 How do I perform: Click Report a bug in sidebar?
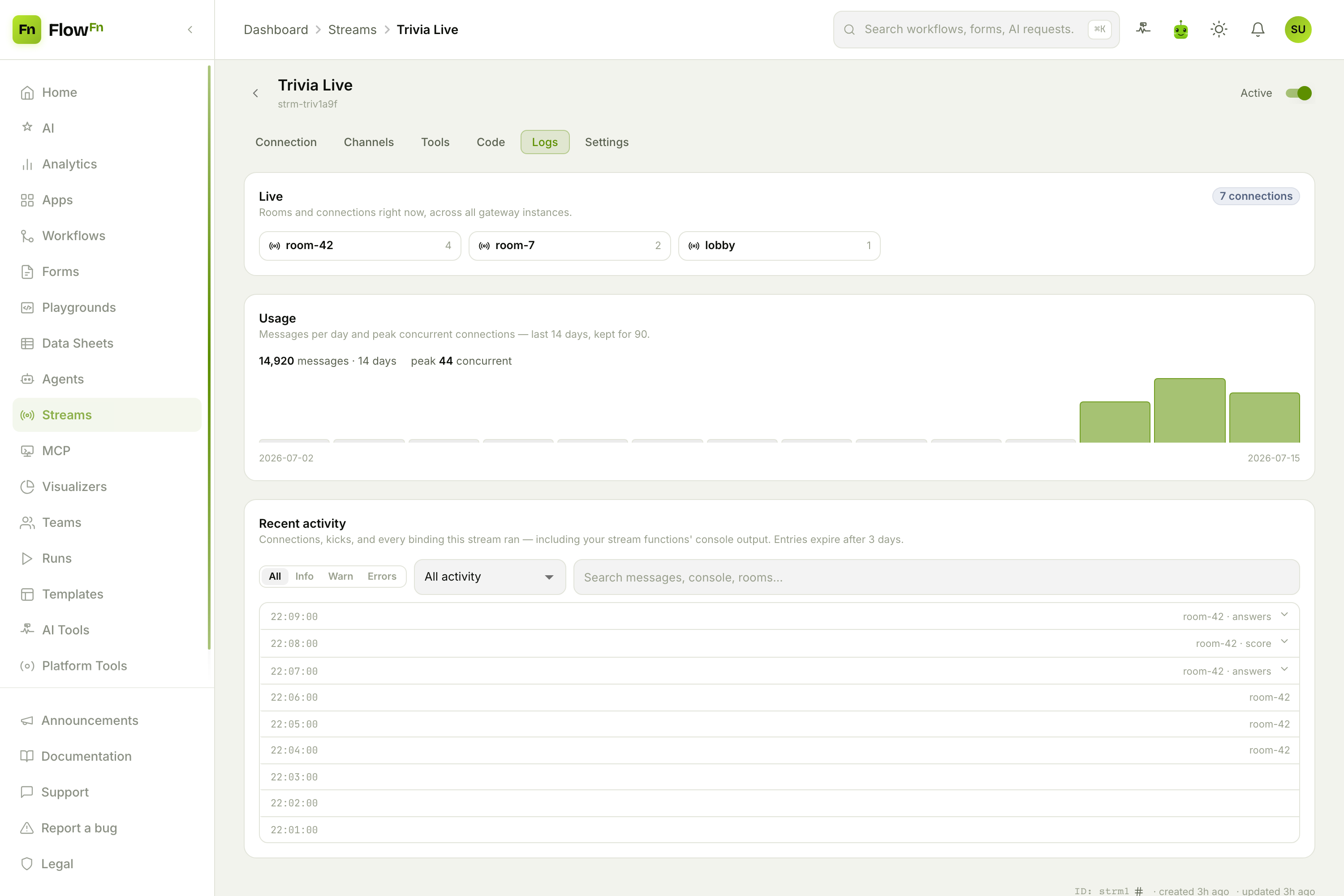click(x=107, y=828)
